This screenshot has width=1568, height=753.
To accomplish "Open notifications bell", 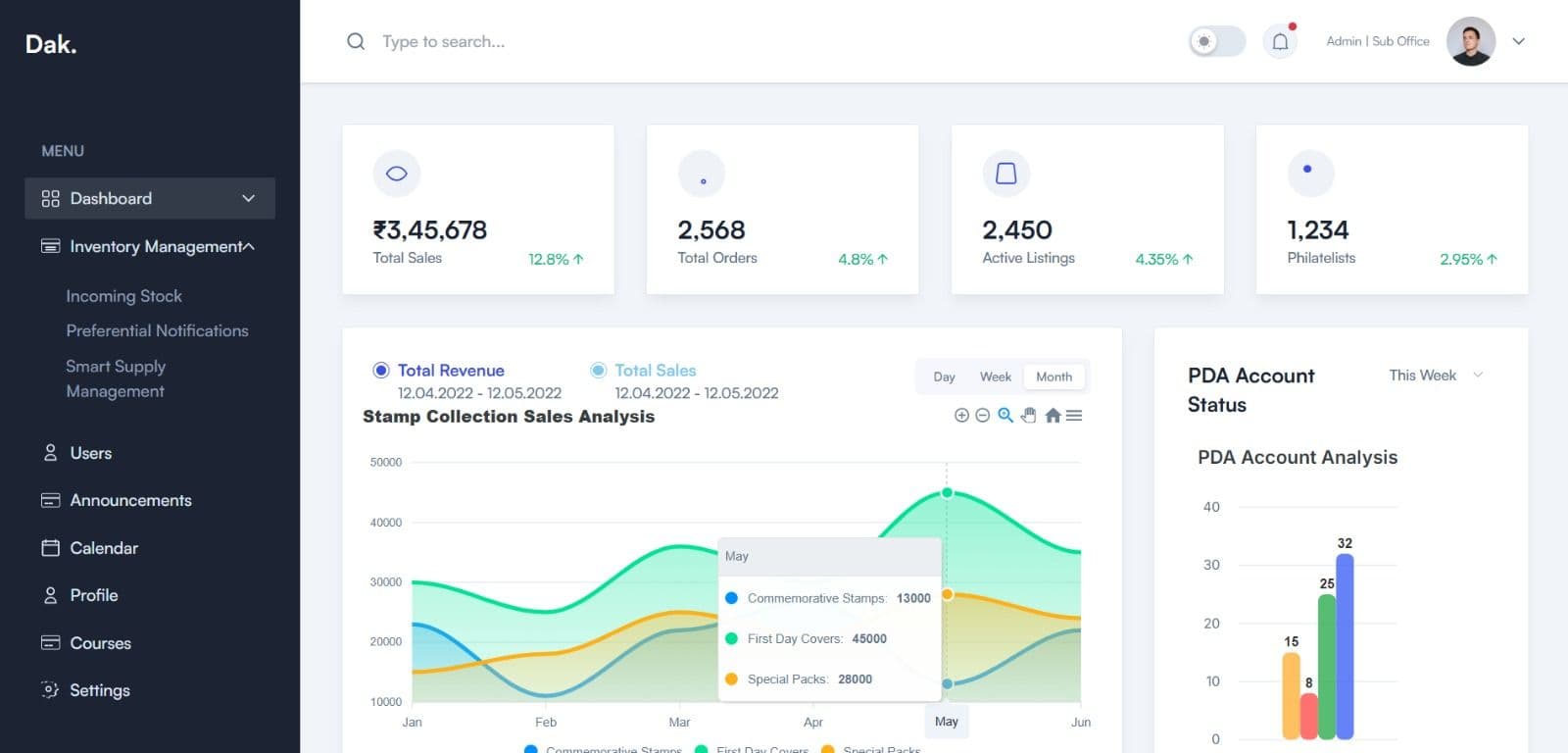I will [x=1280, y=41].
